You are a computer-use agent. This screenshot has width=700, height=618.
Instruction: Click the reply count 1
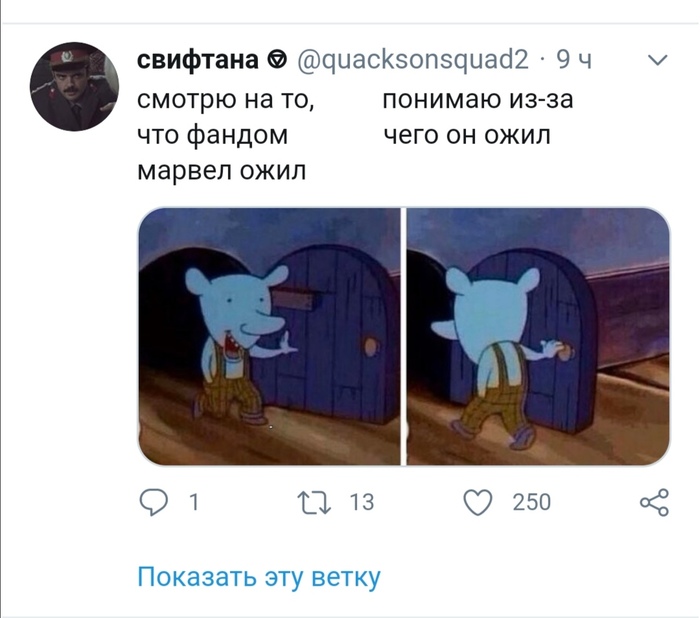click(x=193, y=502)
